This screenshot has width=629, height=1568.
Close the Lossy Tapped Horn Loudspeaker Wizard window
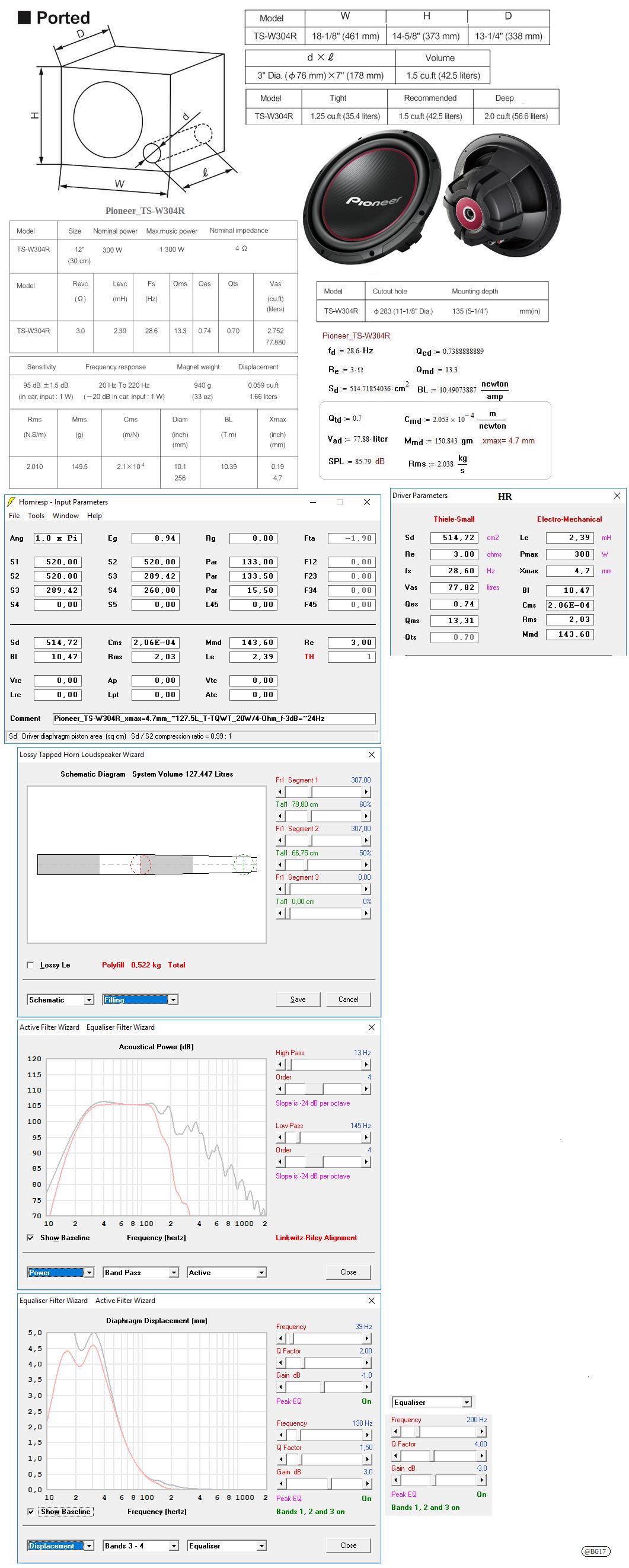tap(372, 754)
